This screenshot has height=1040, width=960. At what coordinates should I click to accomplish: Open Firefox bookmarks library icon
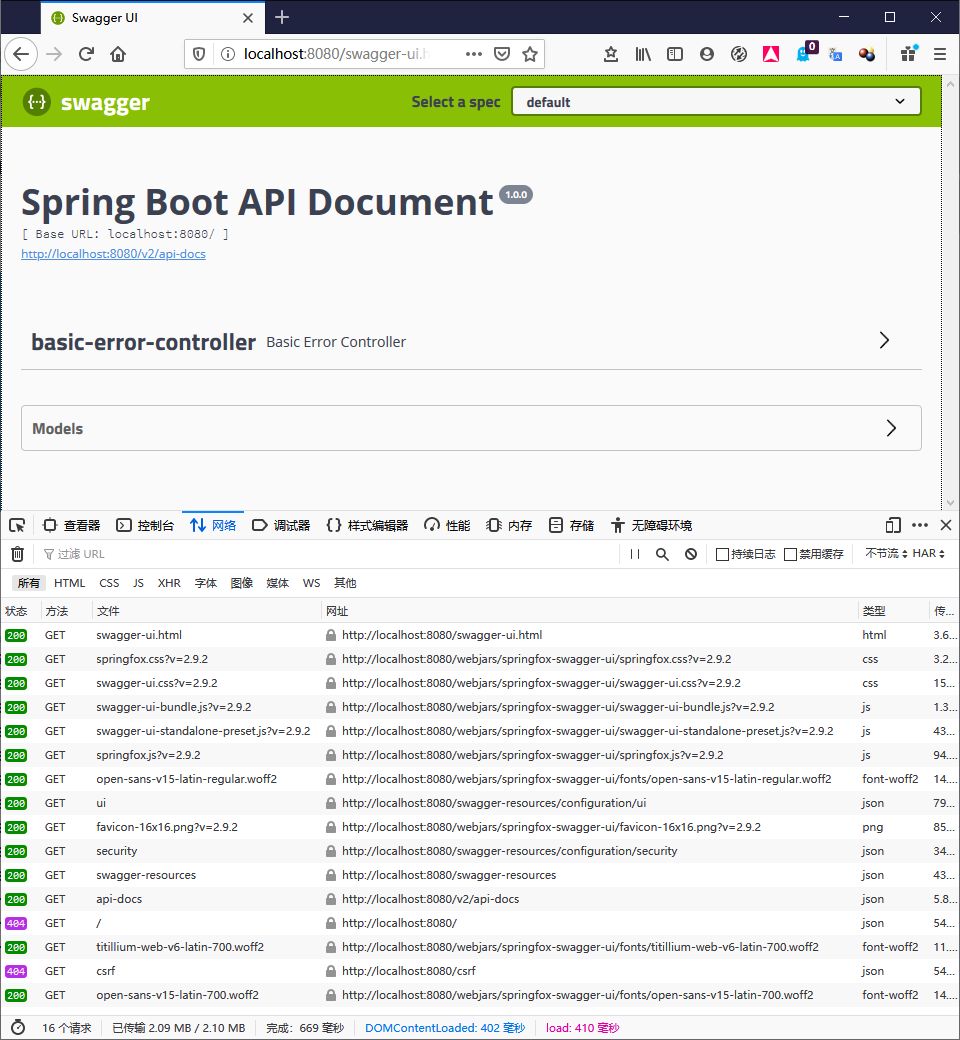pos(643,54)
